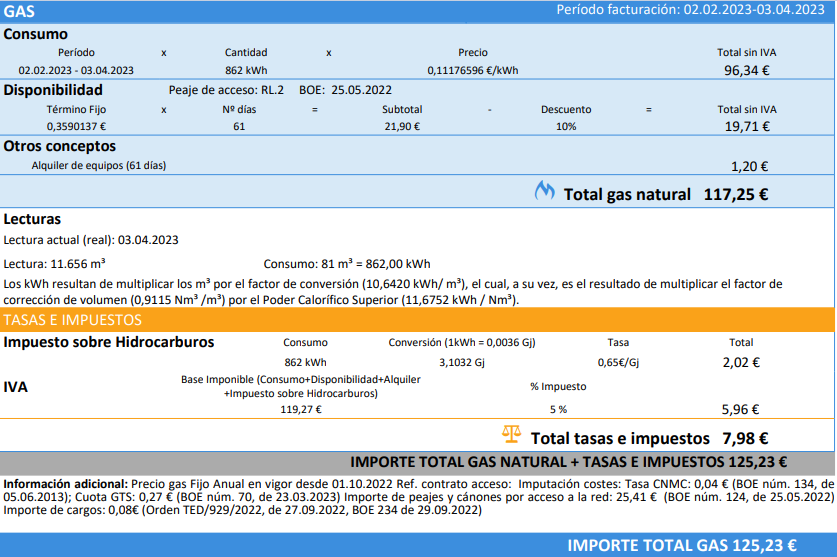Click the 'Conversión (1kWh = 0,0036 Gj)' column header
Viewport: 837px width, 557px height.
coord(462,343)
